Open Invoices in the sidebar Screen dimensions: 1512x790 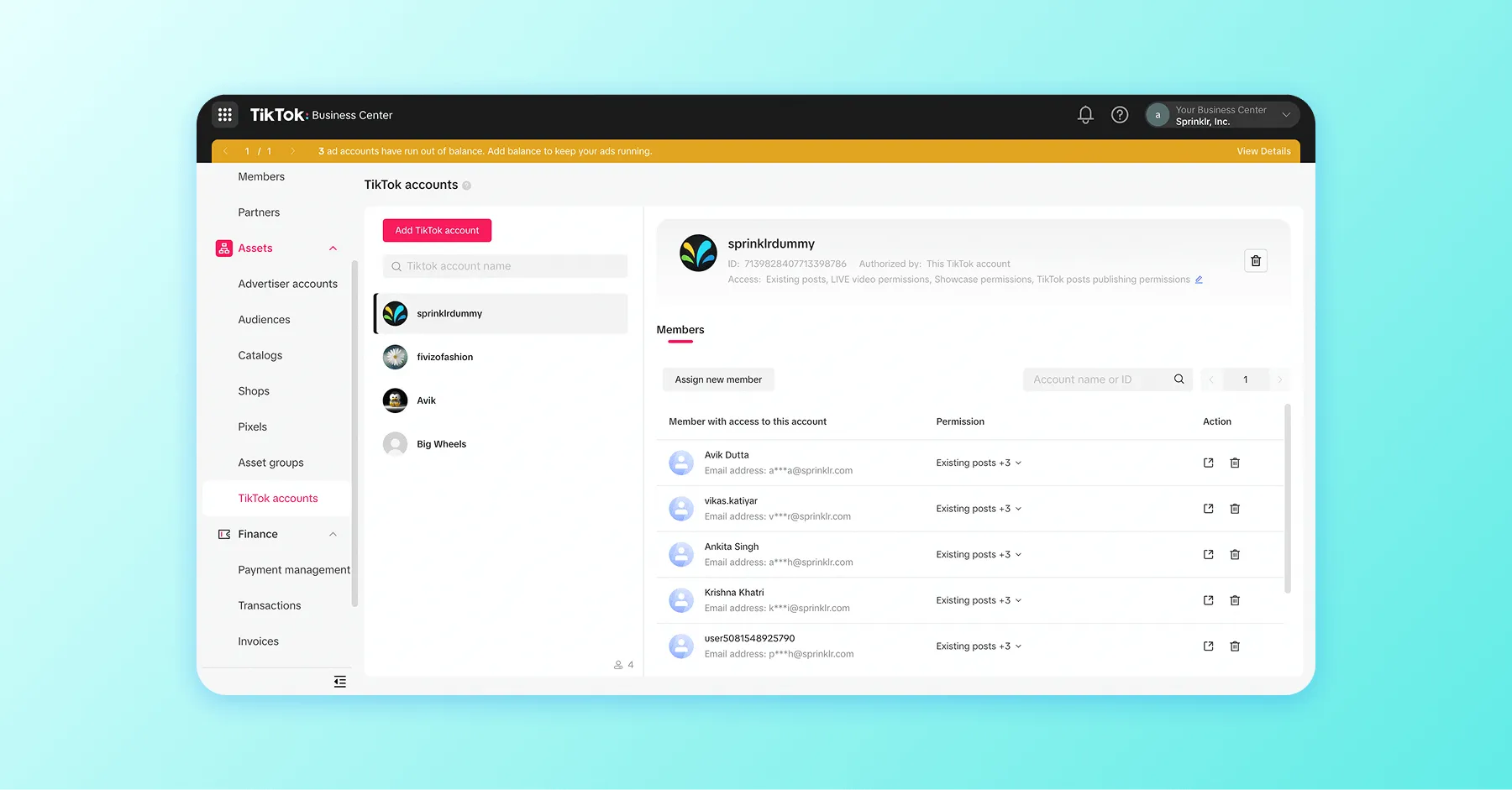(258, 641)
